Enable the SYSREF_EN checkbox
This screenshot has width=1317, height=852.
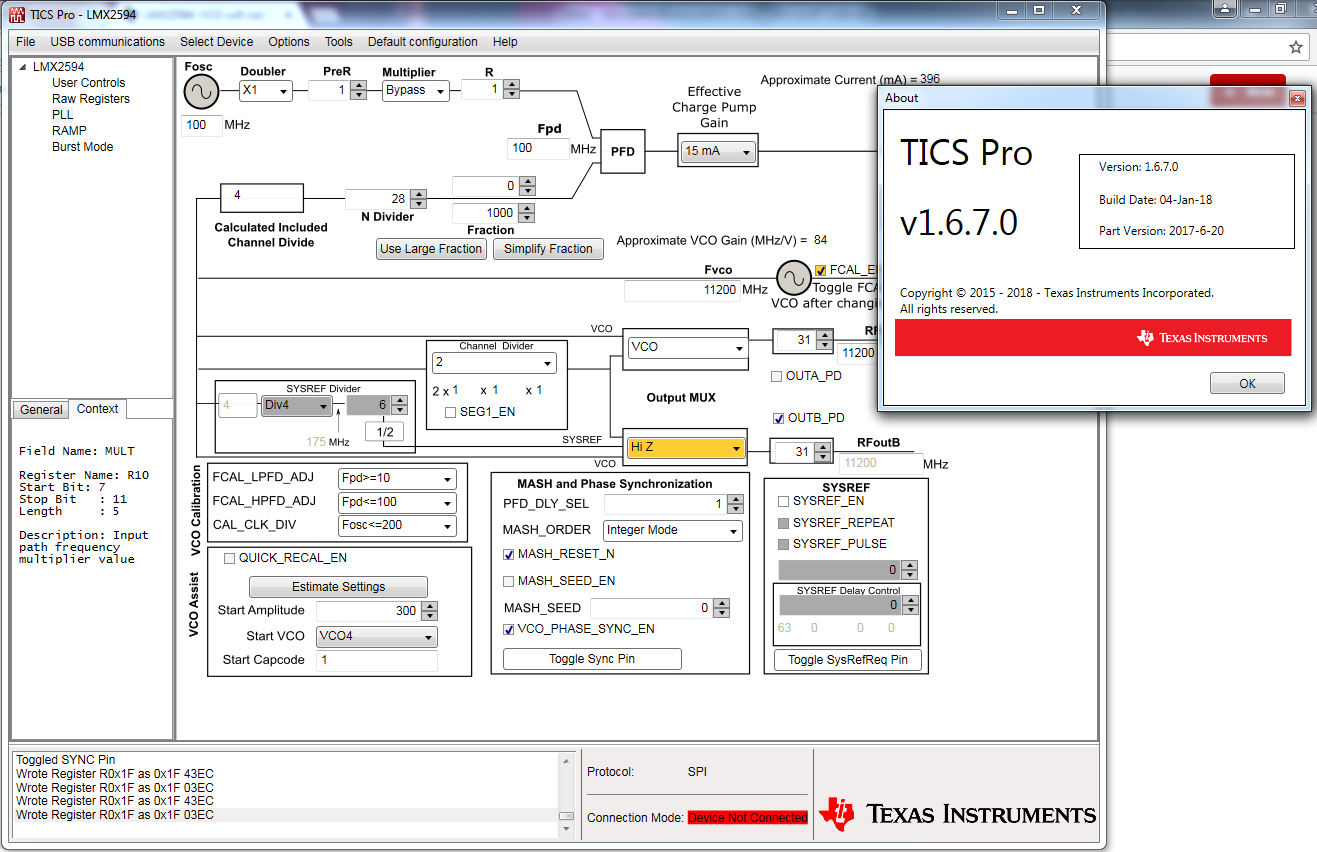pyautogui.click(x=784, y=501)
